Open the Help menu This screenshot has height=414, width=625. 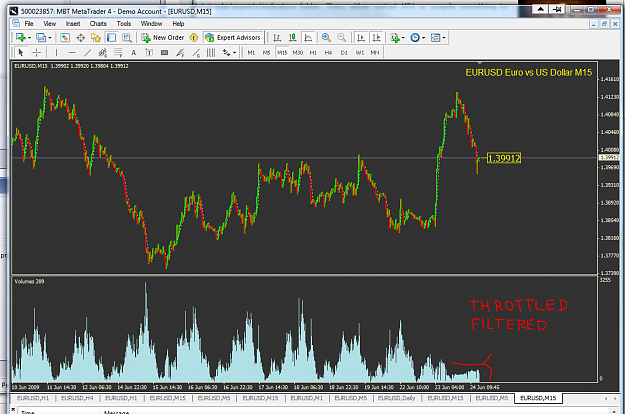178,24
